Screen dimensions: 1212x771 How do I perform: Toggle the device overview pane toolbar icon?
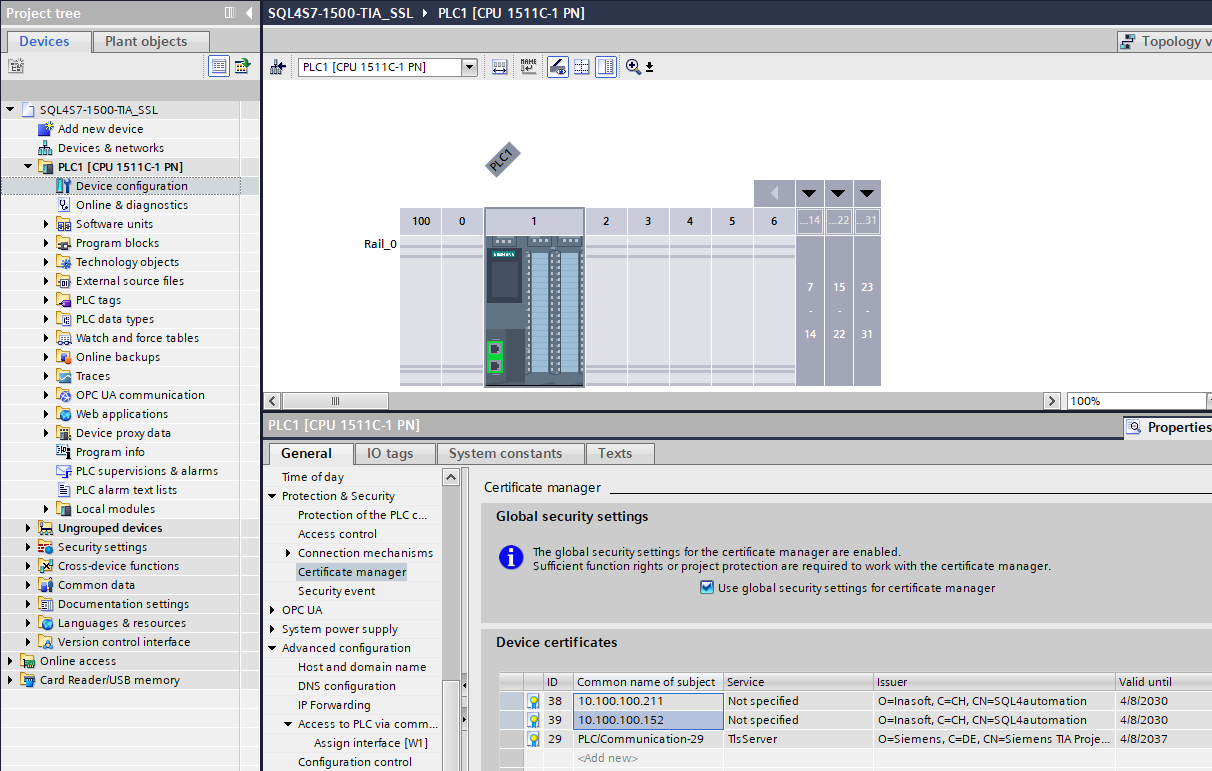pos(606,67)
